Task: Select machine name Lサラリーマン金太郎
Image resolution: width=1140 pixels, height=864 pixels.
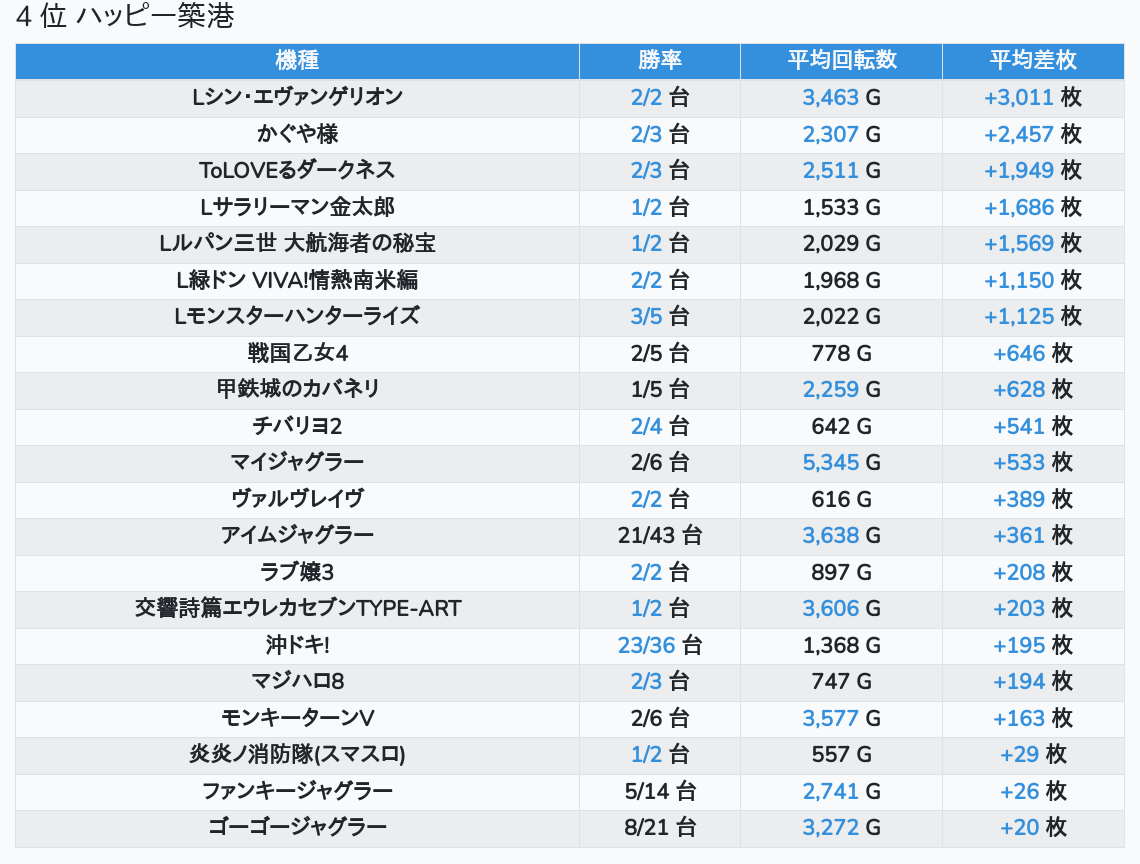Action: tap(297, 207)
